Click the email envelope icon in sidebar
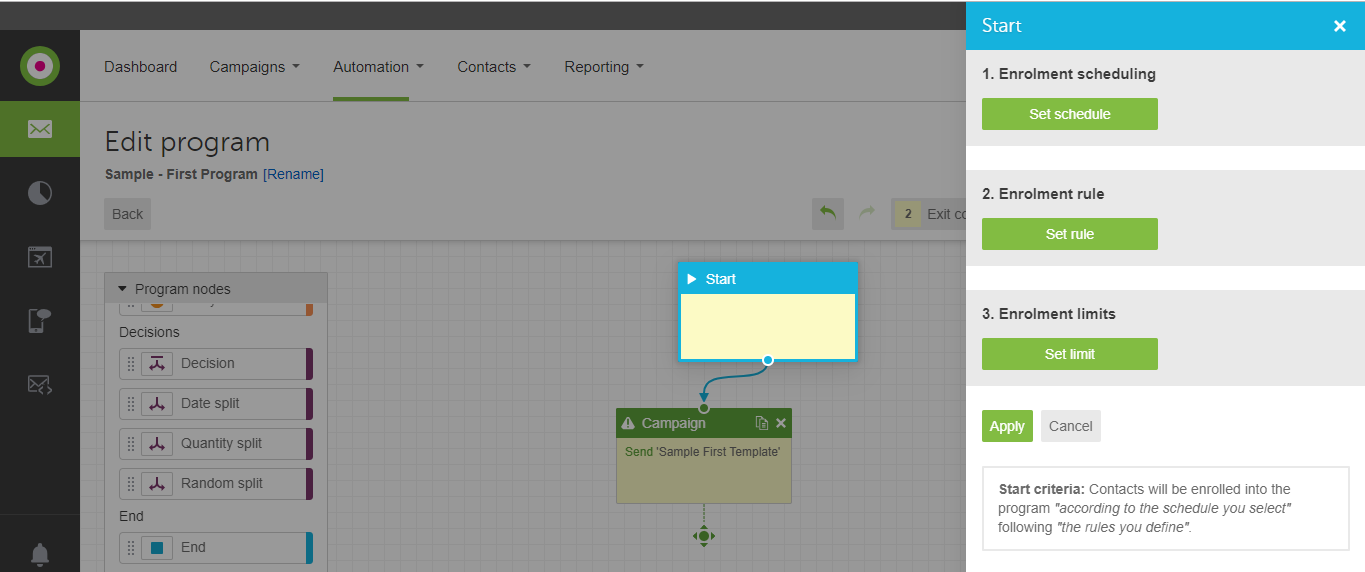Image resolution: width=1365 pixels, height=572 pixels. pyautogui.click(x=40, y=129)
